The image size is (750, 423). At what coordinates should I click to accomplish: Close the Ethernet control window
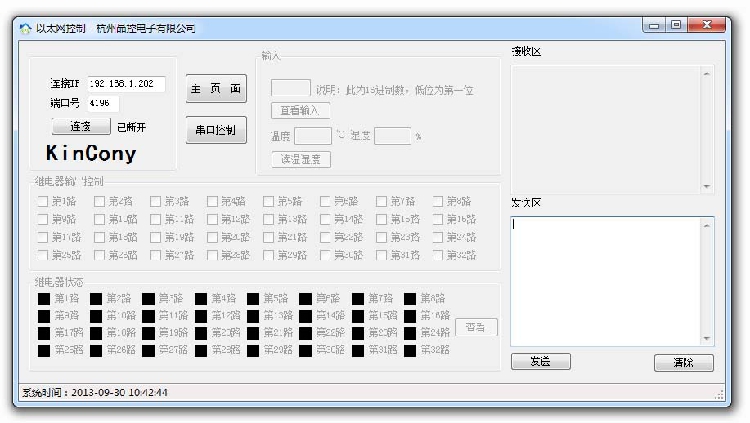(707, 25)
